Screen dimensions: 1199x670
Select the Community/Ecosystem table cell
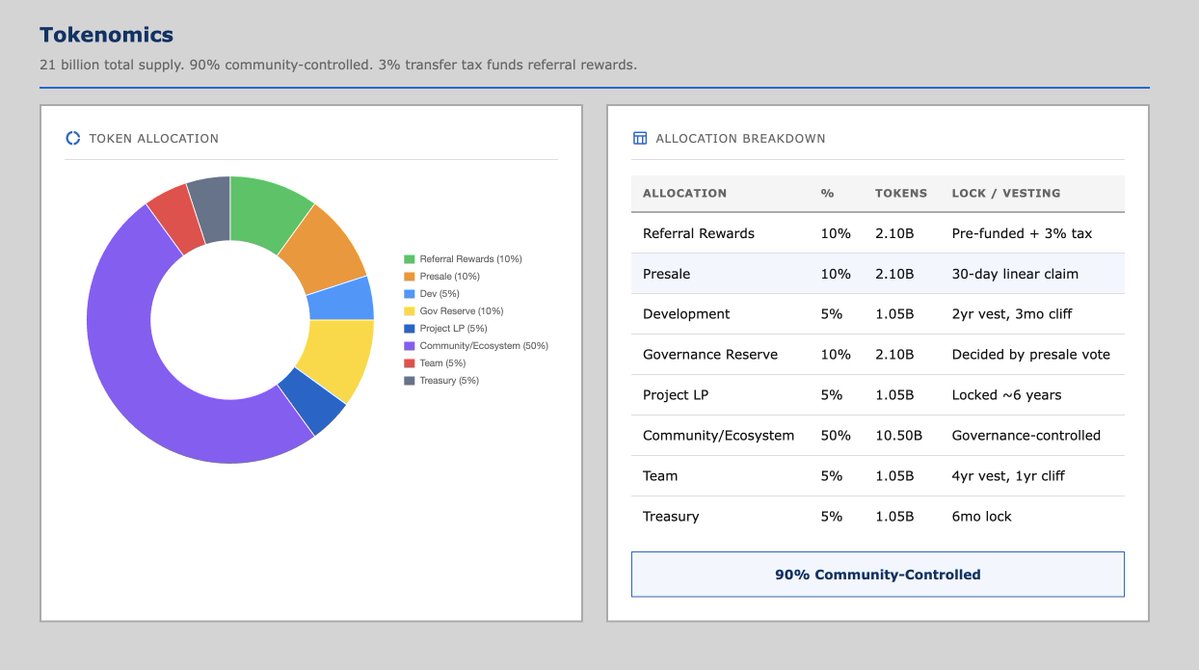coord(718,436)
